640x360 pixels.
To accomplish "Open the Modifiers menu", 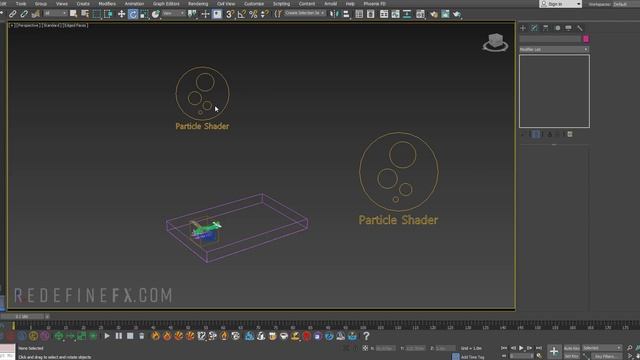I will (x=107, y=4).
